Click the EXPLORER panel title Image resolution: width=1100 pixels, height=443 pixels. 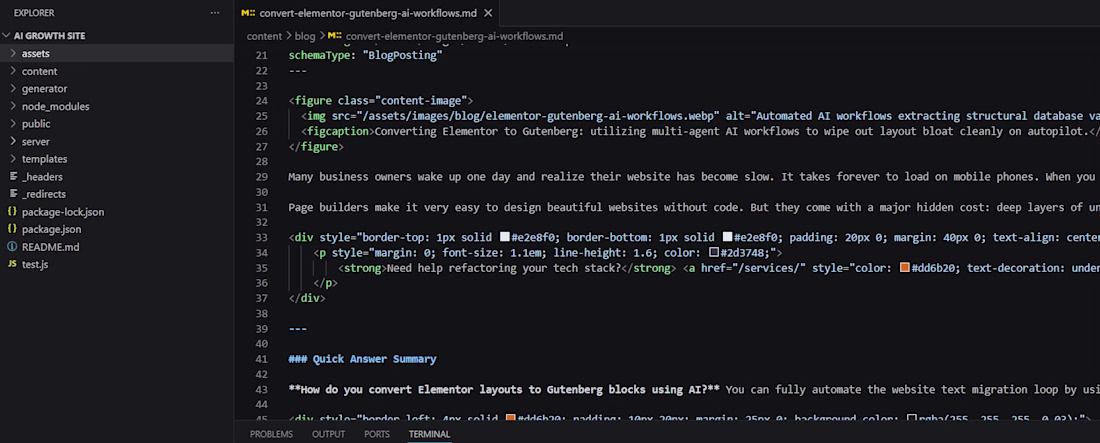click(34, 13)
